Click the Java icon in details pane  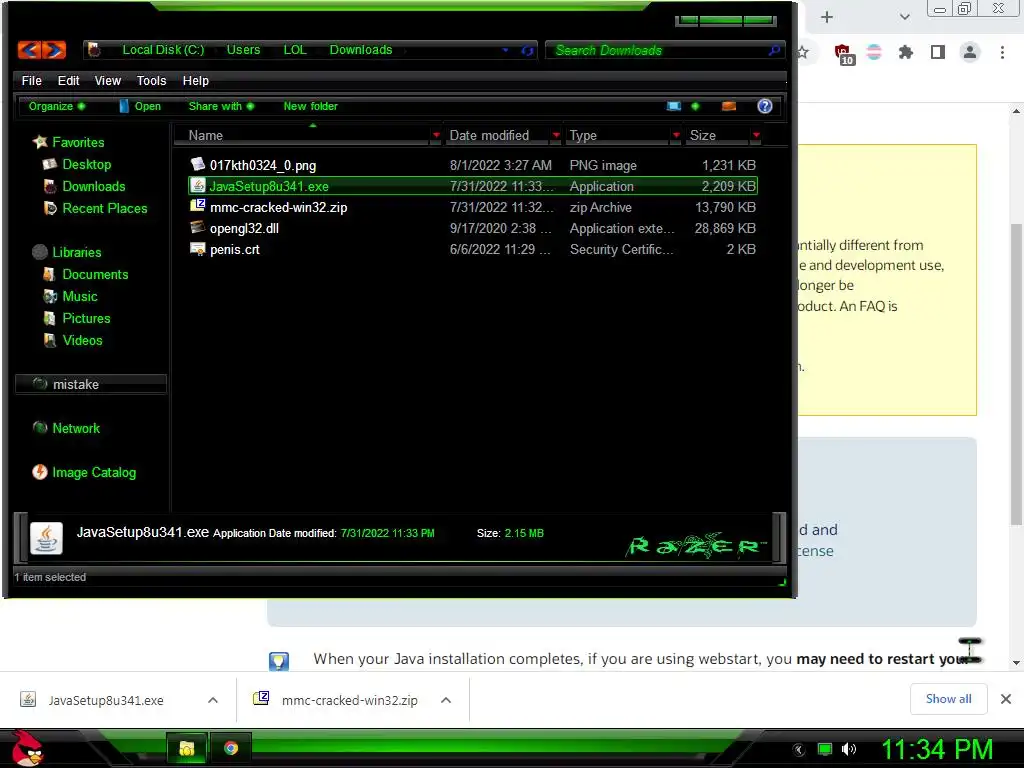[x=46, y=538]
